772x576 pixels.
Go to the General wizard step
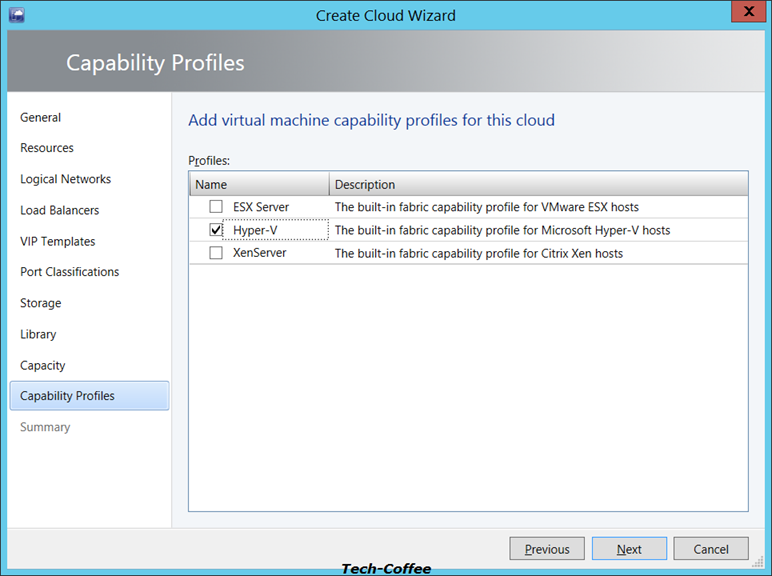tap(40, 117)
